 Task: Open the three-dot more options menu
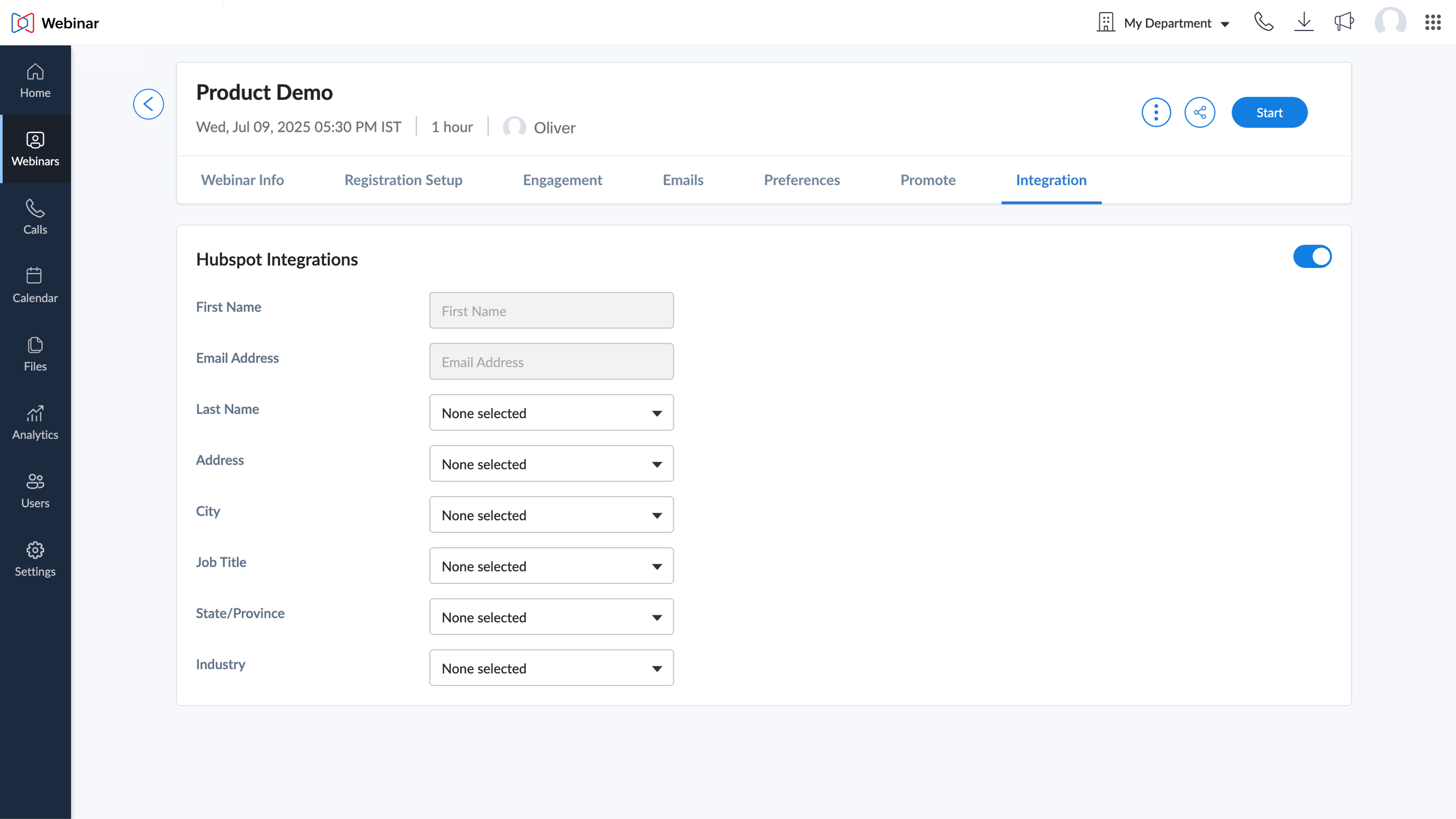pos(1156,112)
